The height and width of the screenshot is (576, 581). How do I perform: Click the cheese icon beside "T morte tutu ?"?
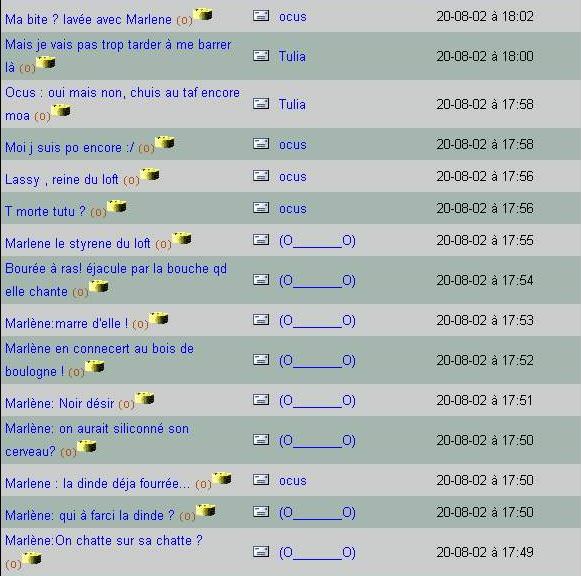click(117, 206)
